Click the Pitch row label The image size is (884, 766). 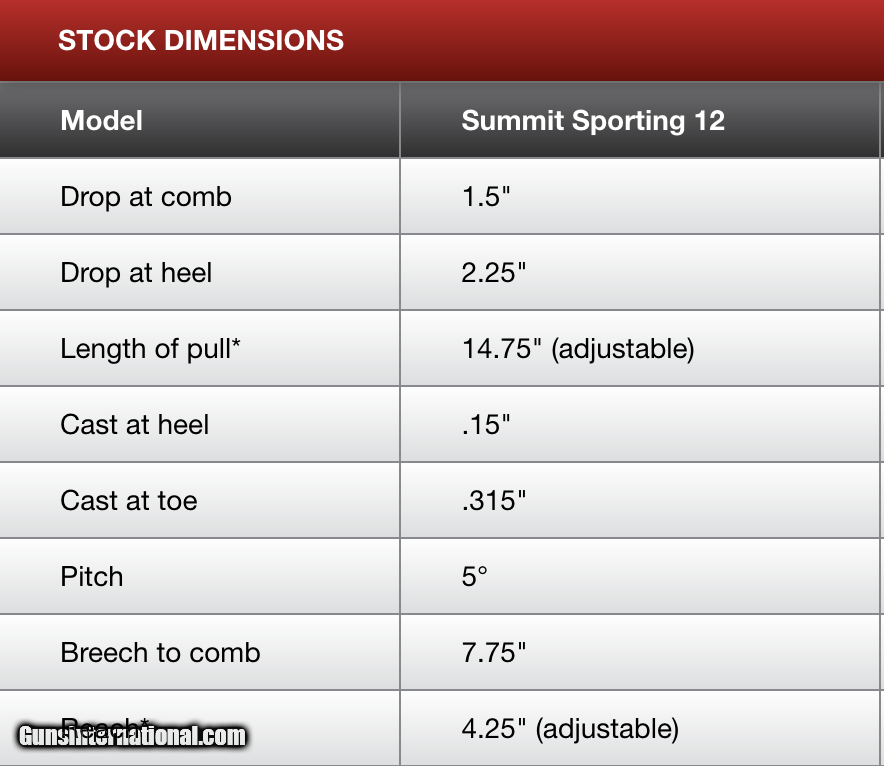point(92,577)
